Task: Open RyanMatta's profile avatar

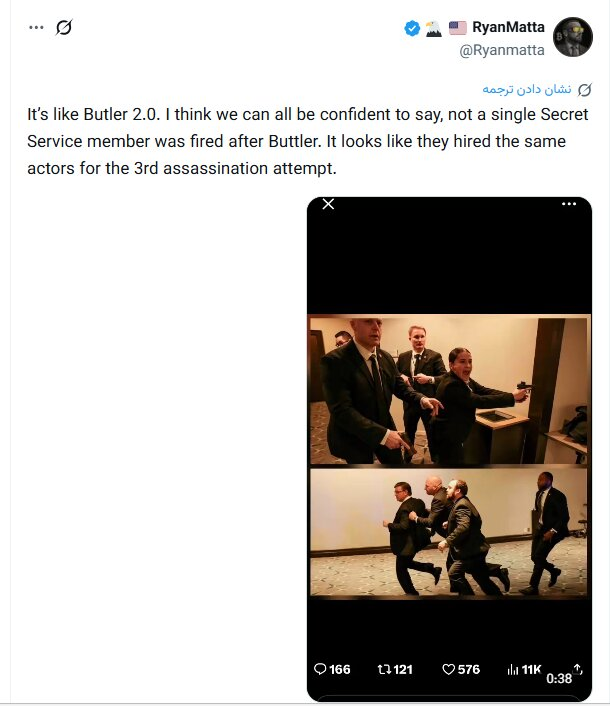Action: click(573, 37)
